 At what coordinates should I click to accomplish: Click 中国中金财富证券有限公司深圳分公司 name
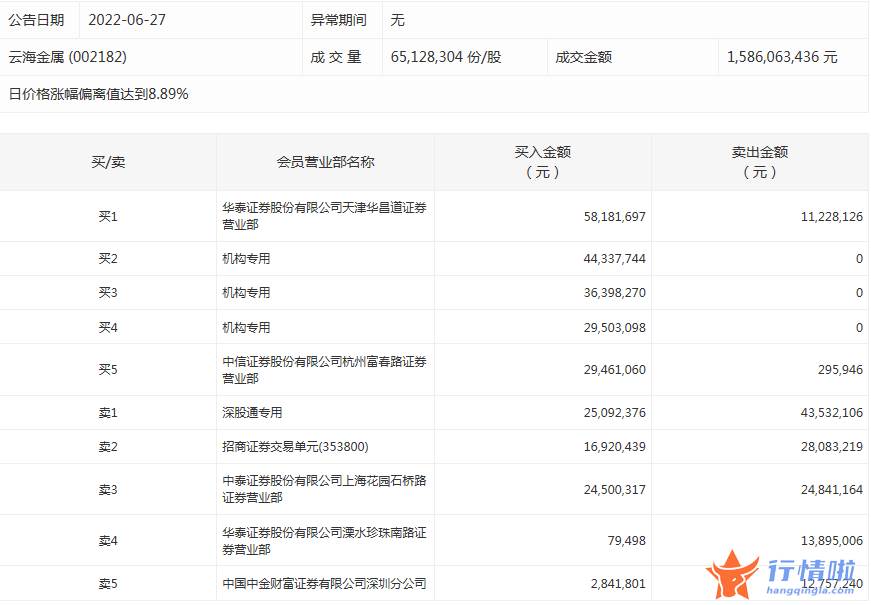(324, 583)
